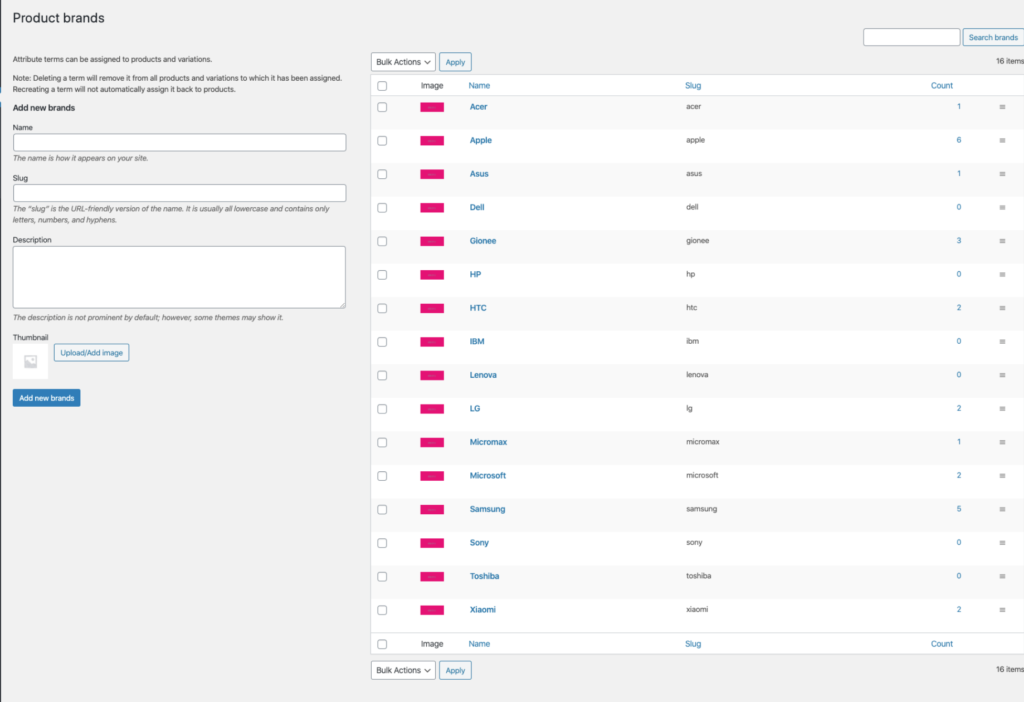This screenshot has width=1024, height=702.
Task: Click the drag handle icon for LG
Action: pyautogui.click(x=1002, y=409)
